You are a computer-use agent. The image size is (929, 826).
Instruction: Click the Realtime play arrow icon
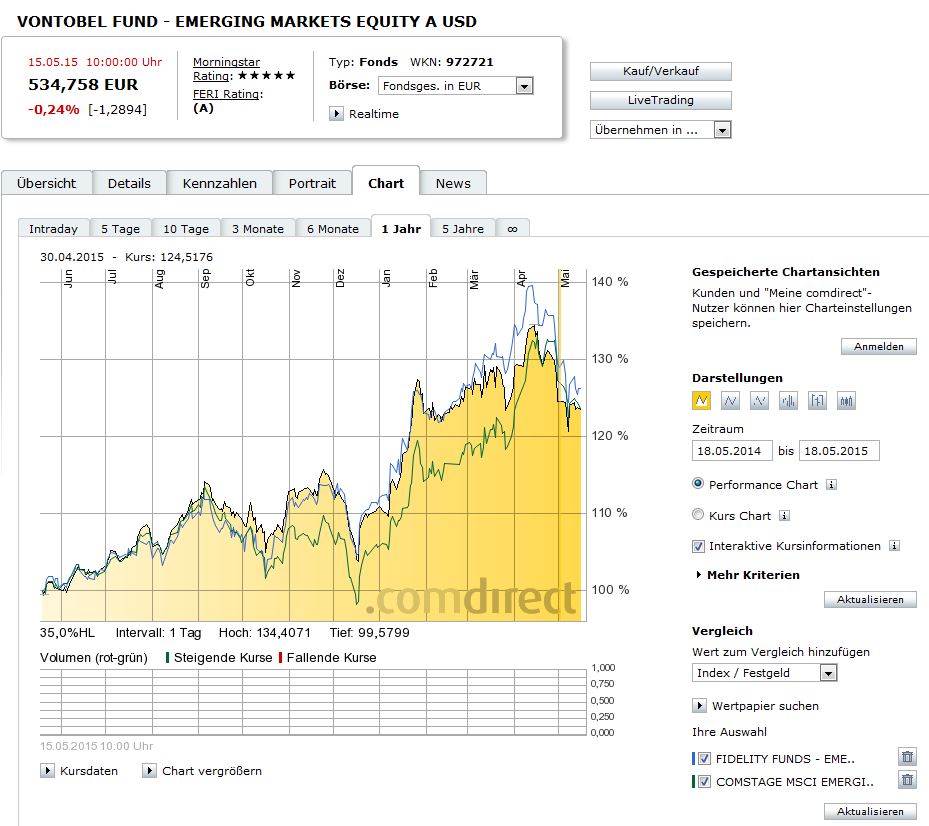tap(337, 114)
